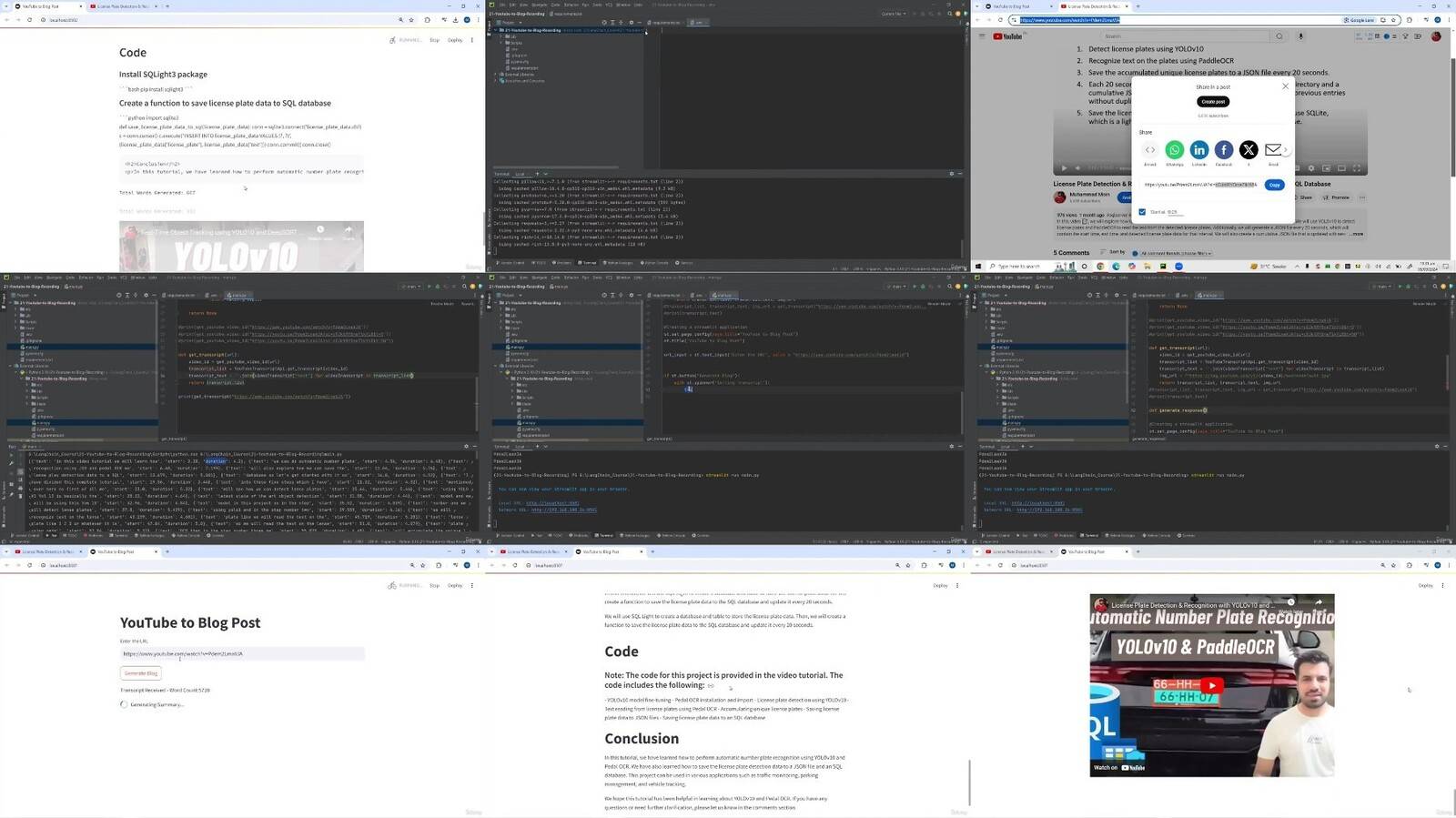Open the Sort by comments menu
1456x818 pixels.
coord(1113,252)
